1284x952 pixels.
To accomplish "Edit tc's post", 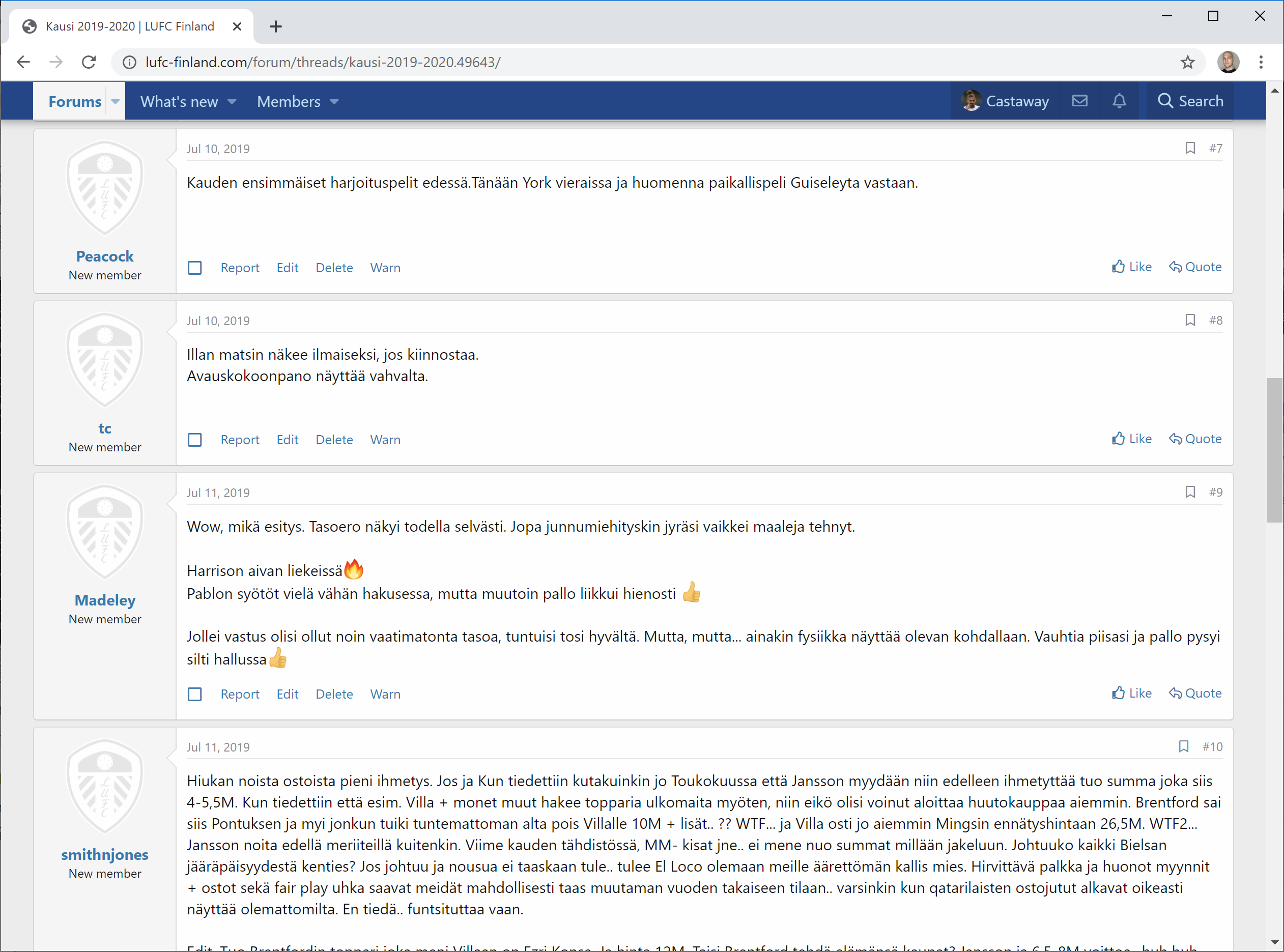I will click(287, 440).
